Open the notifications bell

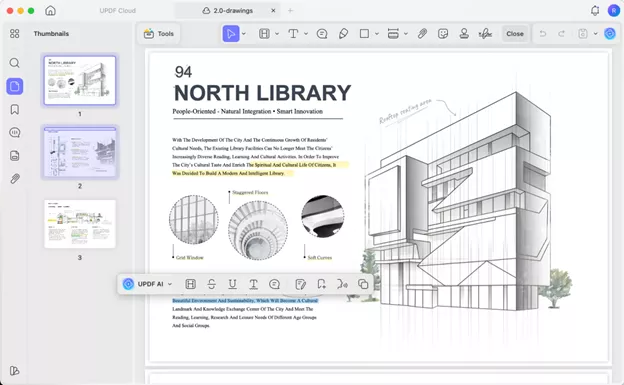point(595,11)
